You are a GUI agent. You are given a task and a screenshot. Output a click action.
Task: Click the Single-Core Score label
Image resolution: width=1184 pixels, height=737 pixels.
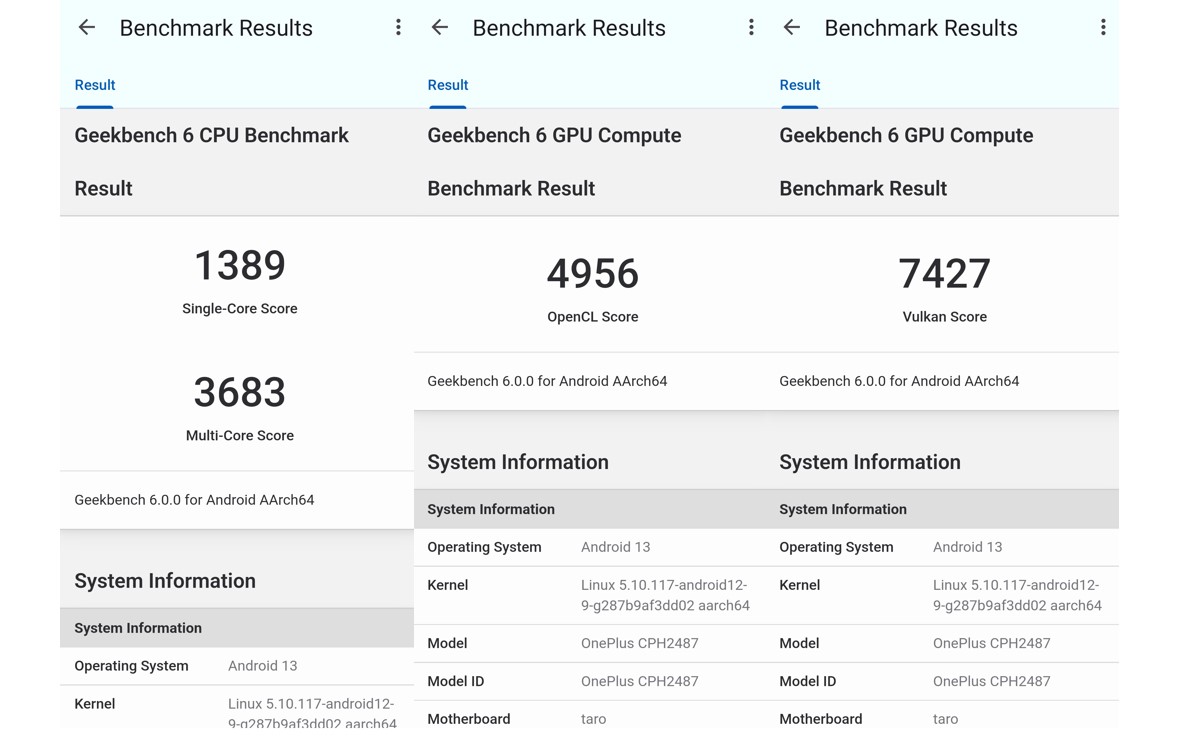(x=240, y=309)
